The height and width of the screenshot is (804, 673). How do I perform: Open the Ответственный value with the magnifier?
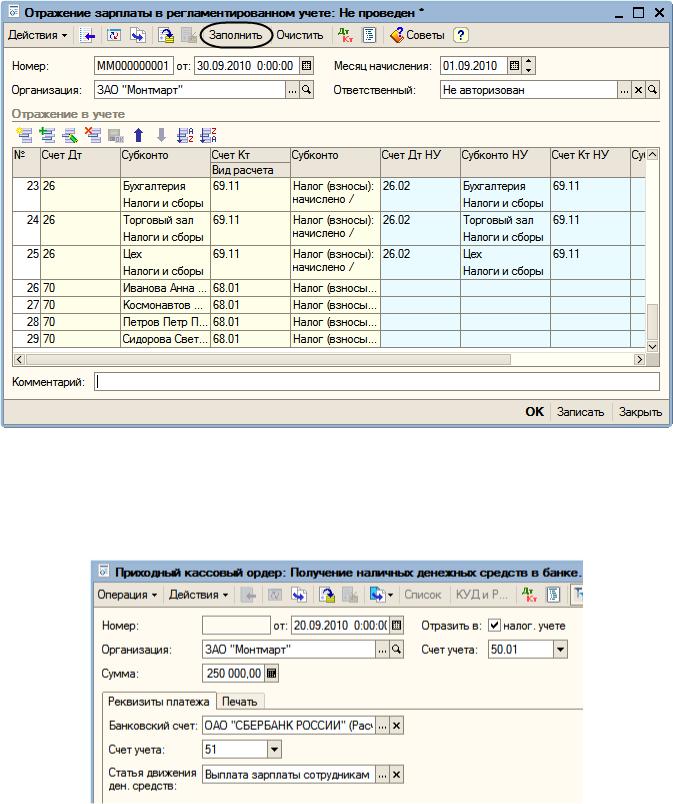(x=652, y=90)
